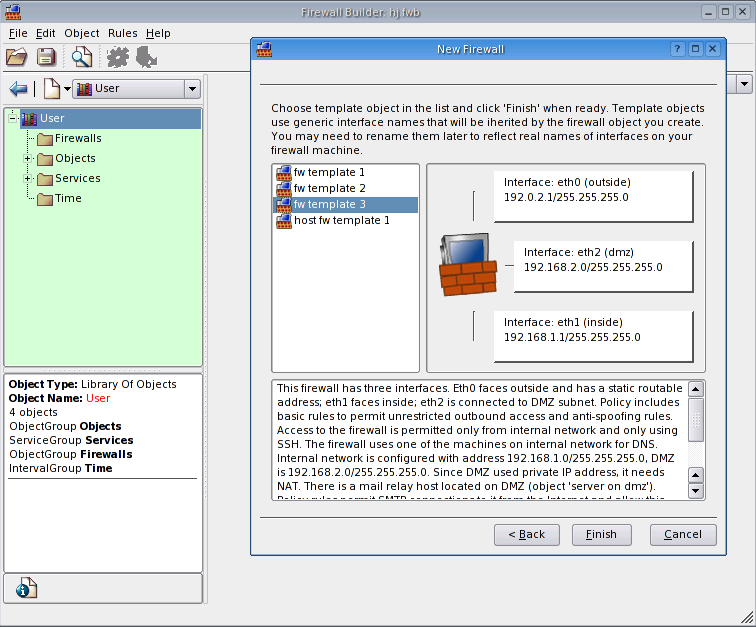Screen dimensions: 756x627
Task: Choose host fw template 1
Action: pyautogui.click(x=345, y=220)
